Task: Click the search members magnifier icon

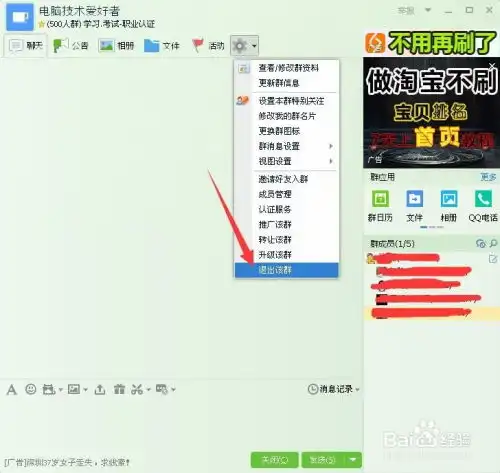Action: (x=494, y=244)
